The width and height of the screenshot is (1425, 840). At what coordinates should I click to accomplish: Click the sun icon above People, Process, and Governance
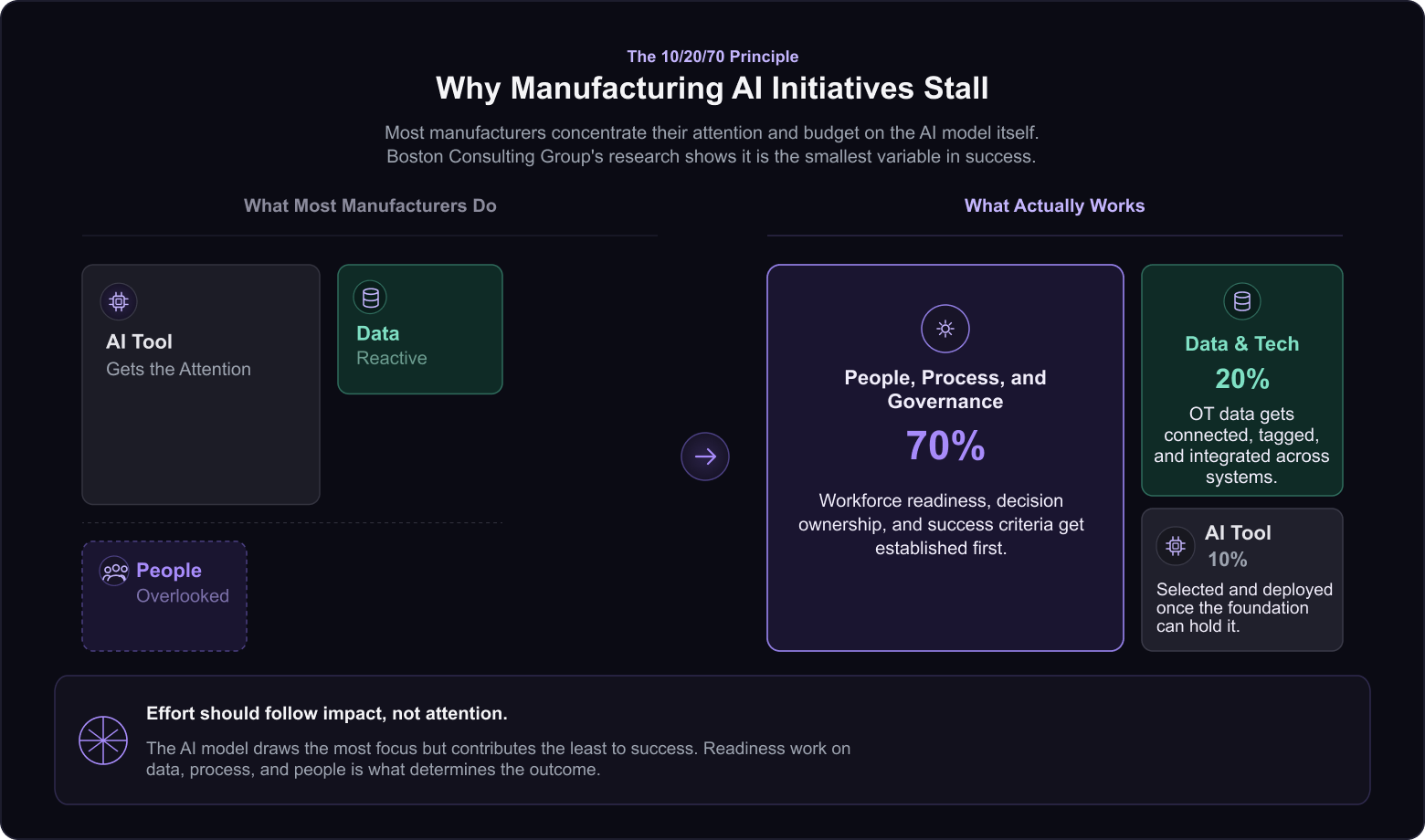click(x=945, y=329)
